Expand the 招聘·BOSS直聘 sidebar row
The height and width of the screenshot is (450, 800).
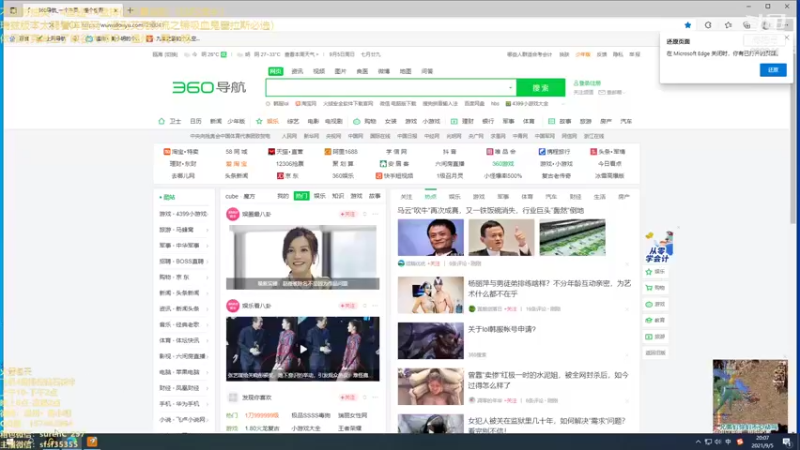pos(184,262)
